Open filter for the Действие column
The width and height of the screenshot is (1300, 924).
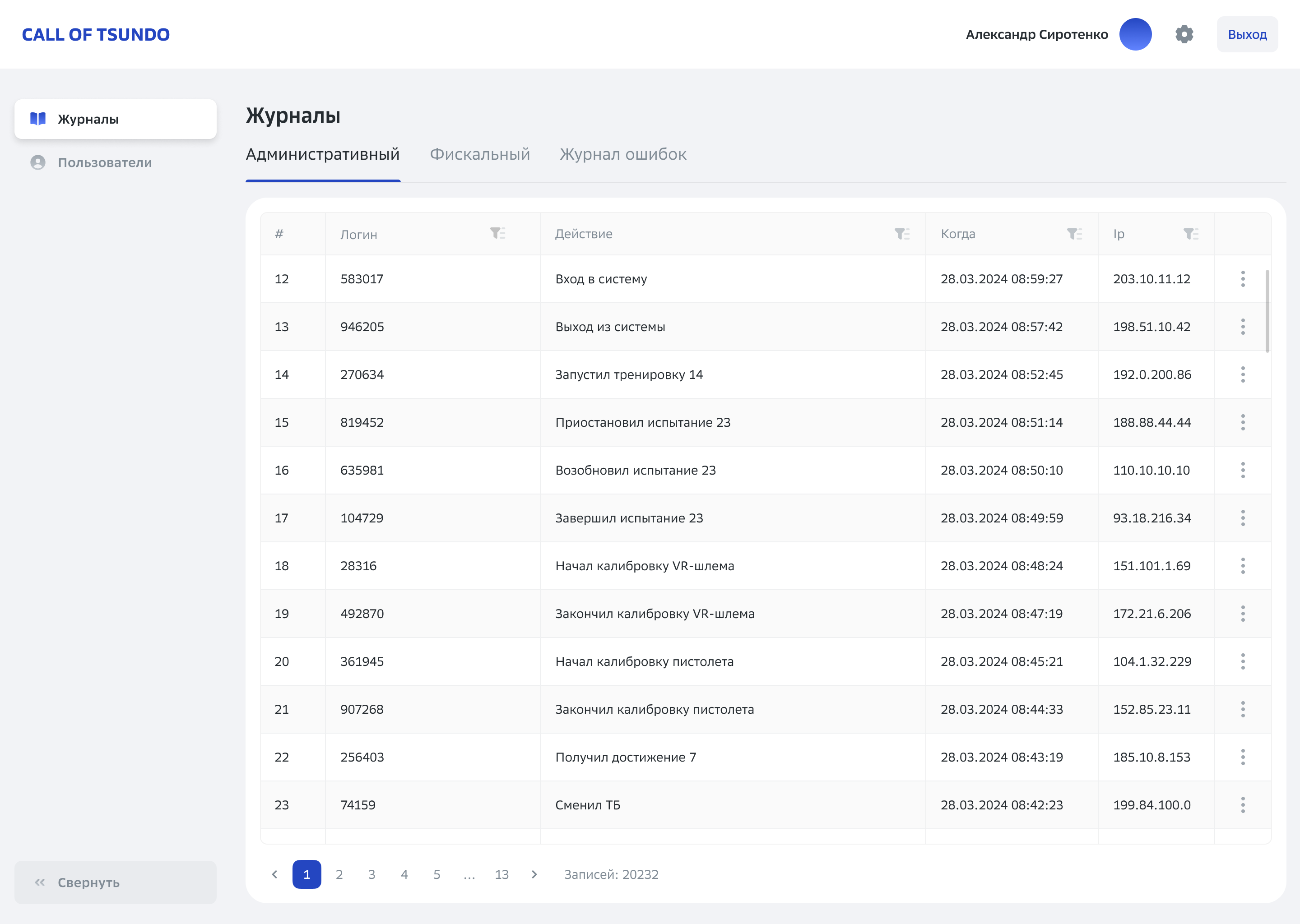901,234
